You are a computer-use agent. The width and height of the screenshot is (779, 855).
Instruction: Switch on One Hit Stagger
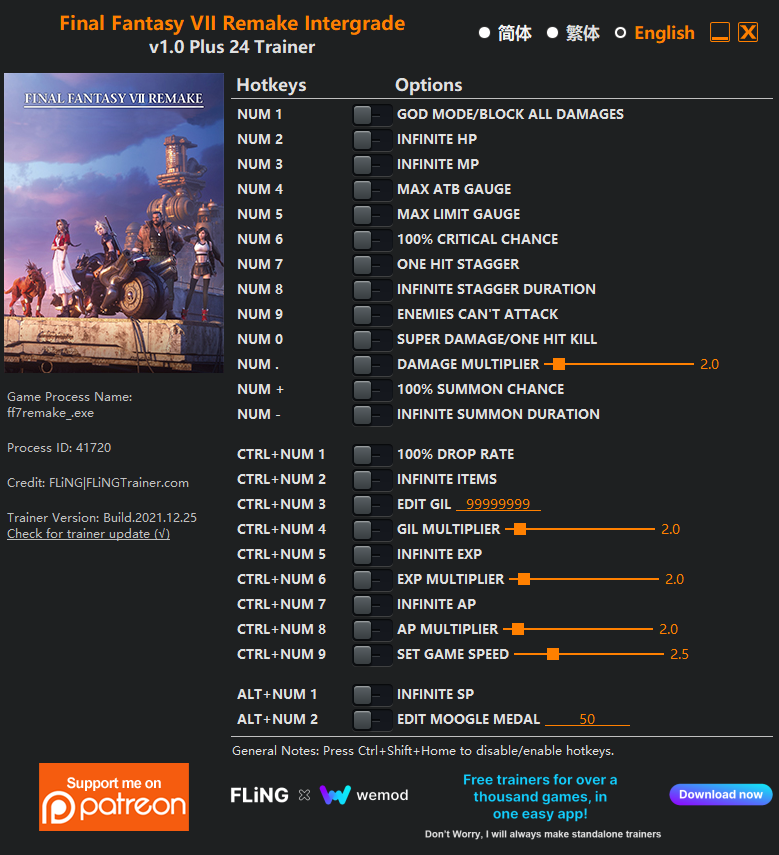coord(372,264)
